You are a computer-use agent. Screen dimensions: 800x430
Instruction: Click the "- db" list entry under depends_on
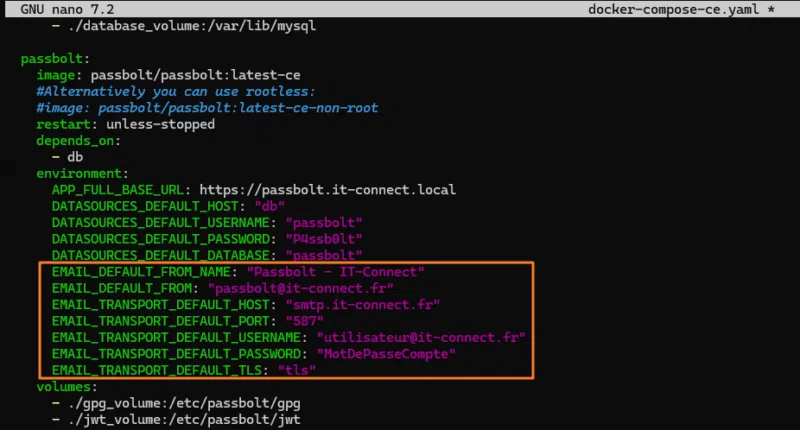[67, 157]
